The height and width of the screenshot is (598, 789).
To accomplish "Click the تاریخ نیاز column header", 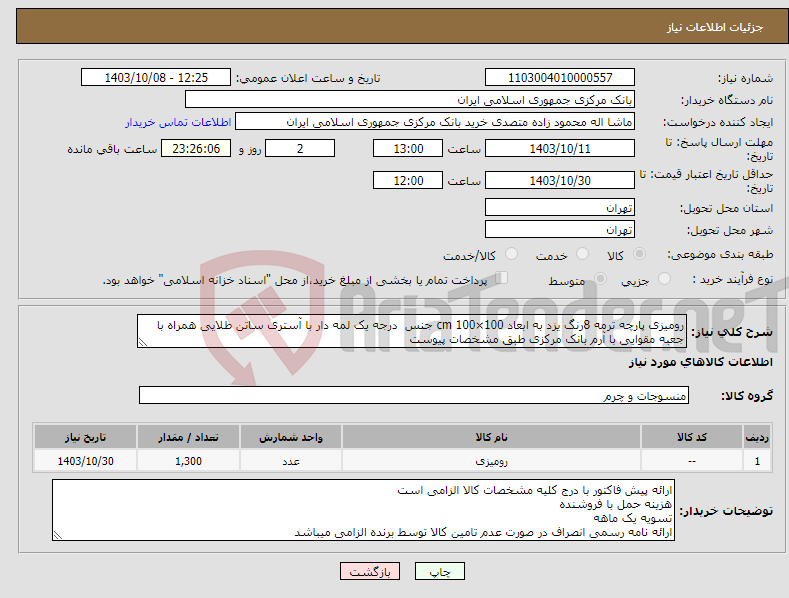I will (x=85, y=437).
